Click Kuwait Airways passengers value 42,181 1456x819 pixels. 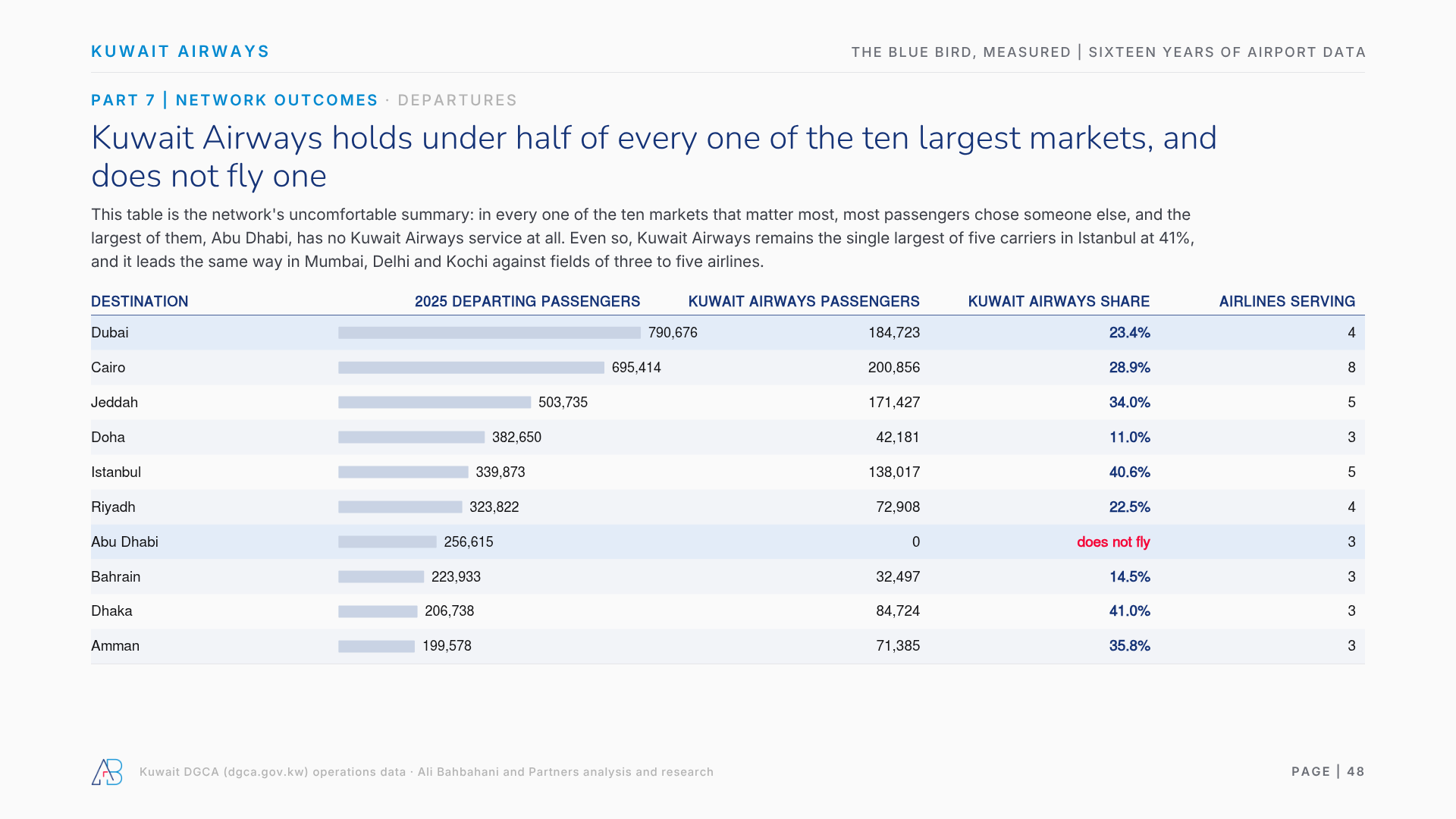(x=898, y=438)
